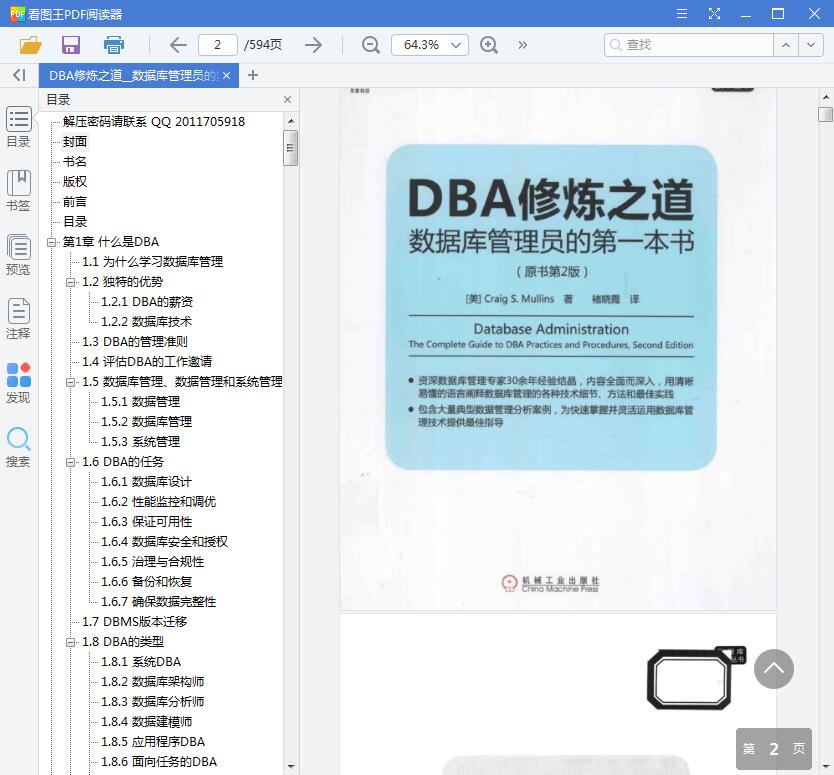The width and height of the screenshot is (834, 775).
Task: Click the round back-to-top button
Action: coord(774,669)
